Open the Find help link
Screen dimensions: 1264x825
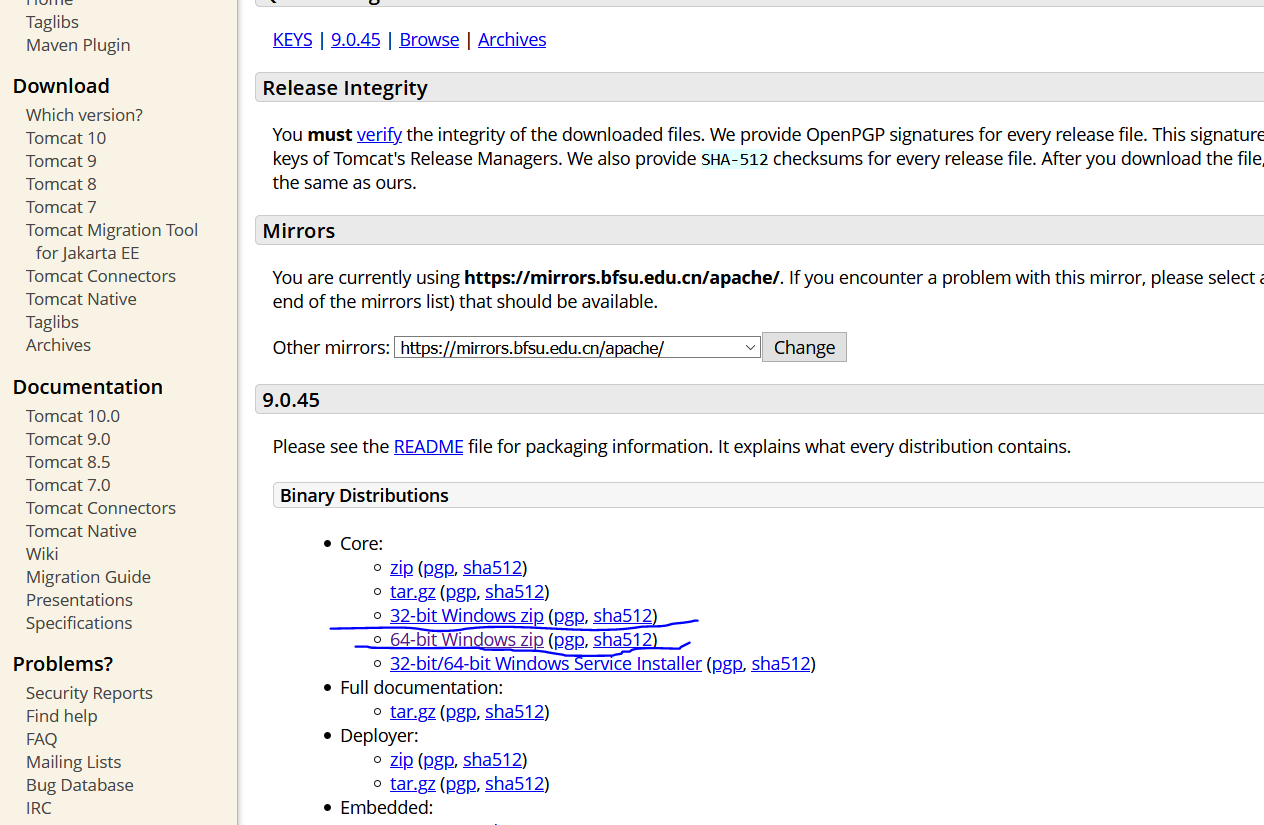[62, 716]
